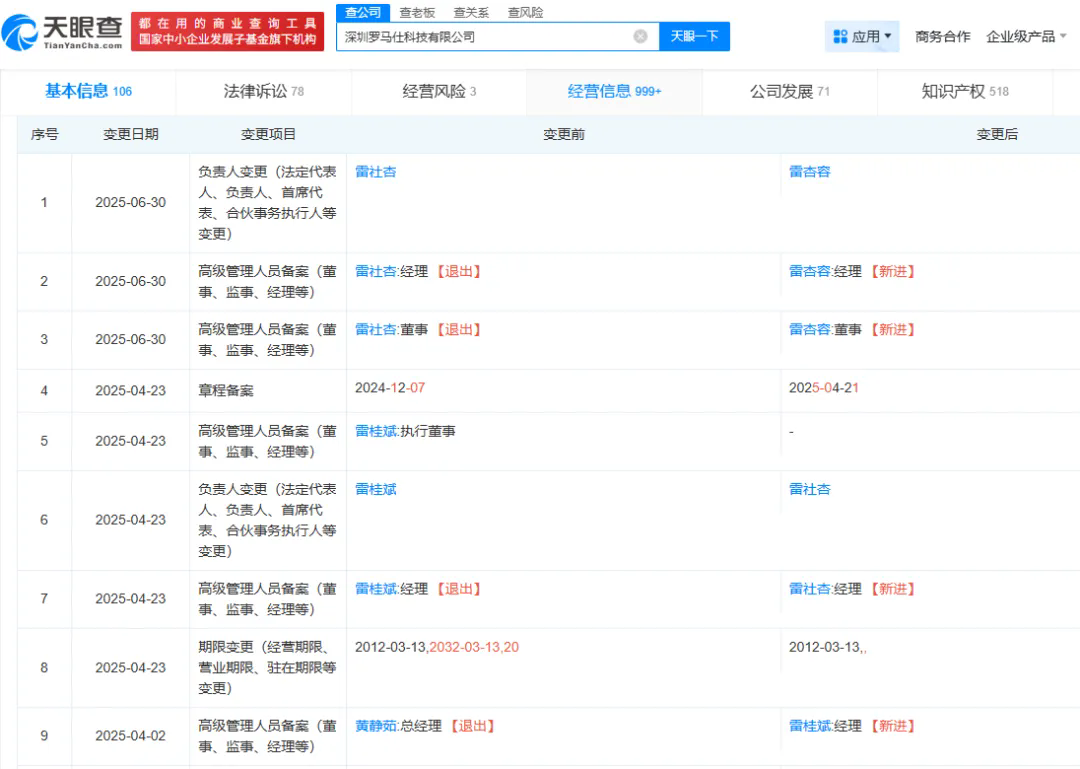The image size is (1080, 769).
Task: Click the clear (X) icon inside the search box
Action: (640, 36)
